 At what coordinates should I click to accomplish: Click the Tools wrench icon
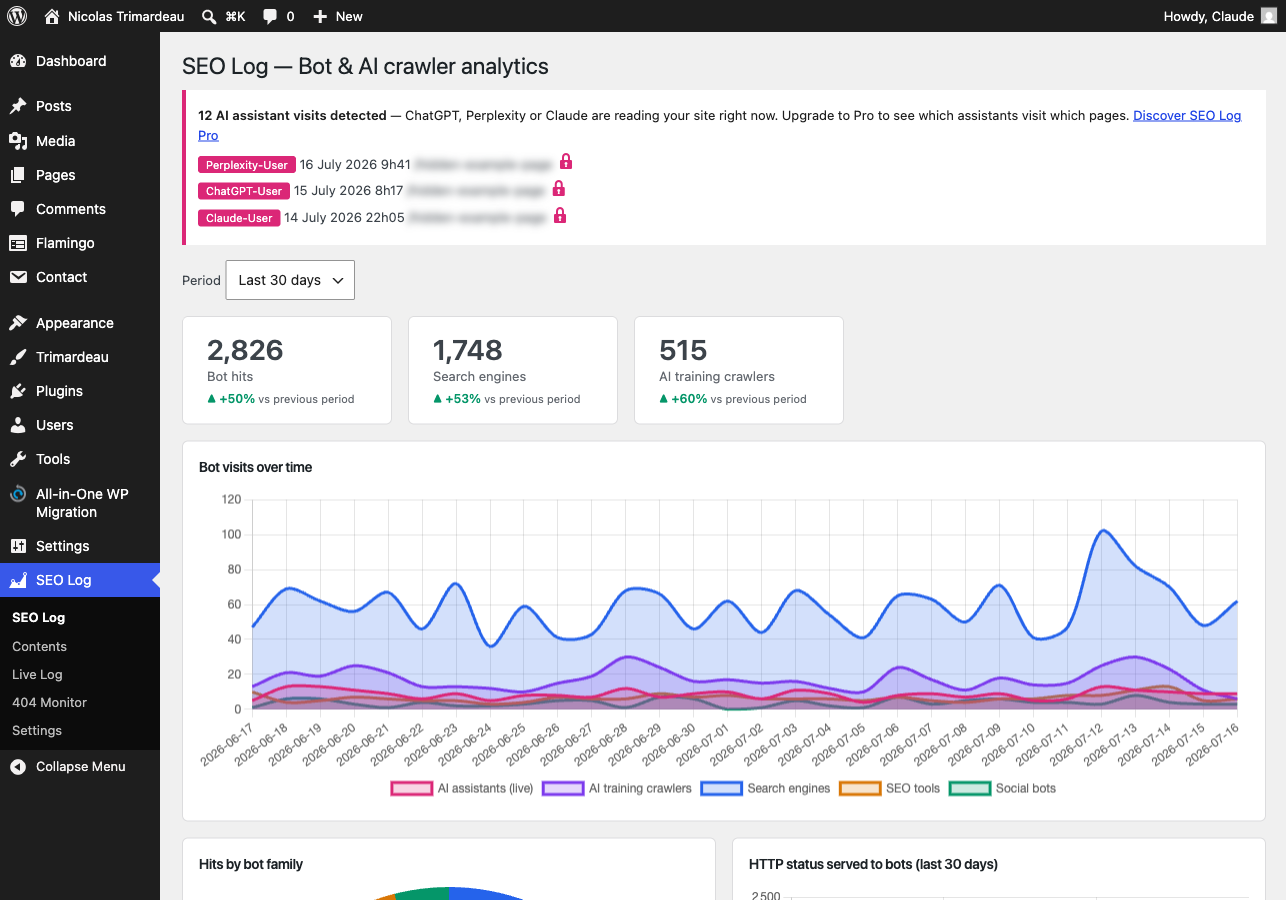[18, 459]
